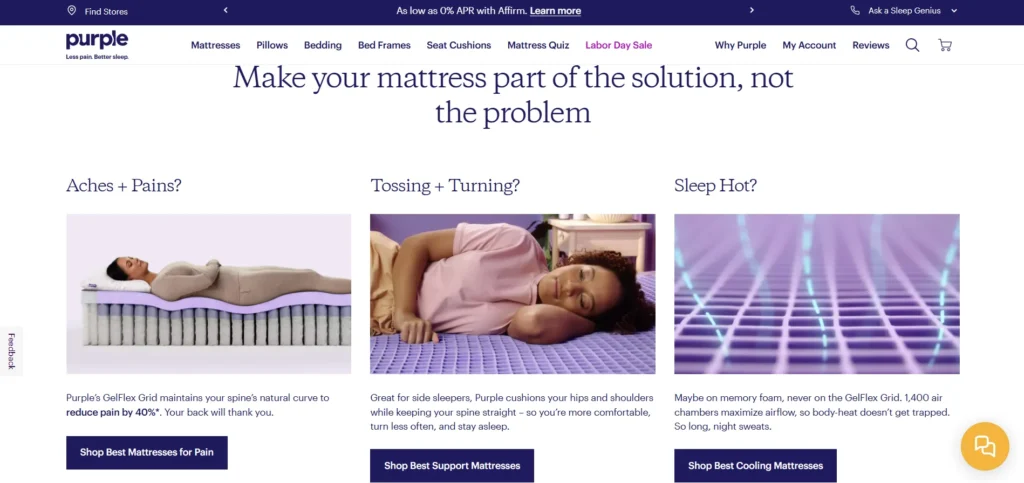Click the search magnifier icon

click(912, 45)
